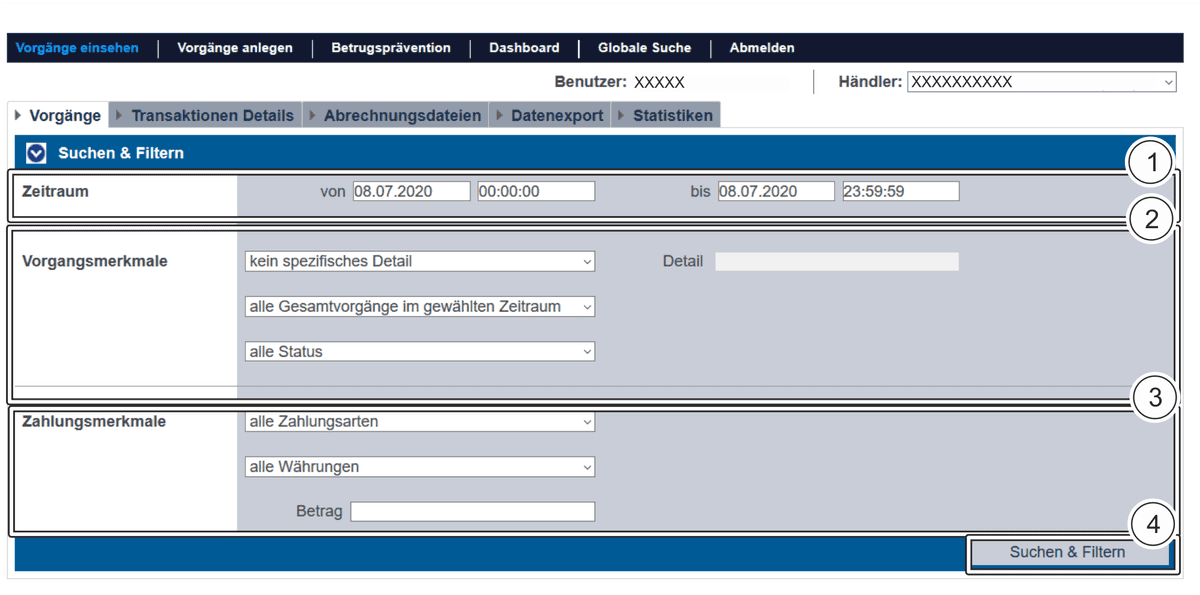Click Abmelden to log out
This screenshot has width=1200, height=595.
(762, 48)
